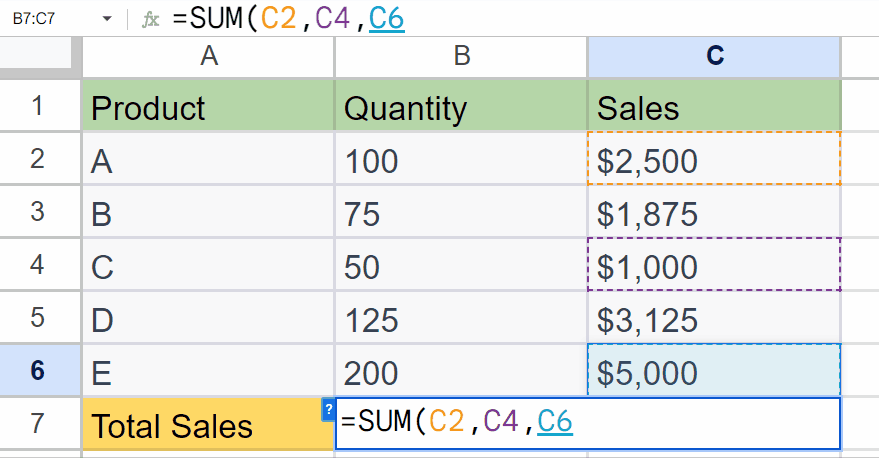Select cell with quantity 125
Viewport: 879px width, 458px height.
point(461,317)
